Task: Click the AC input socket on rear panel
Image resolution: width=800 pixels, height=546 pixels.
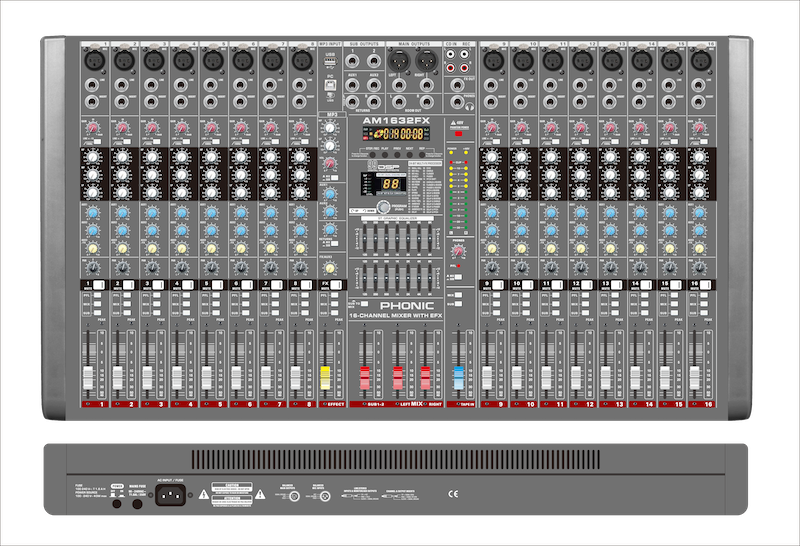Action: [x=170, y=494]
